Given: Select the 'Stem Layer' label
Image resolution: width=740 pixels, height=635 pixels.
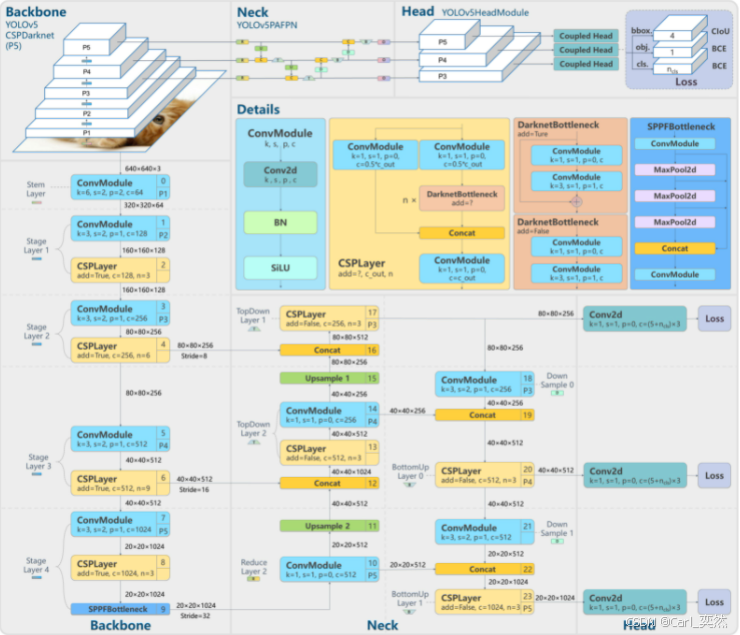Looking at the screenshot, I should tap(36, 189).
